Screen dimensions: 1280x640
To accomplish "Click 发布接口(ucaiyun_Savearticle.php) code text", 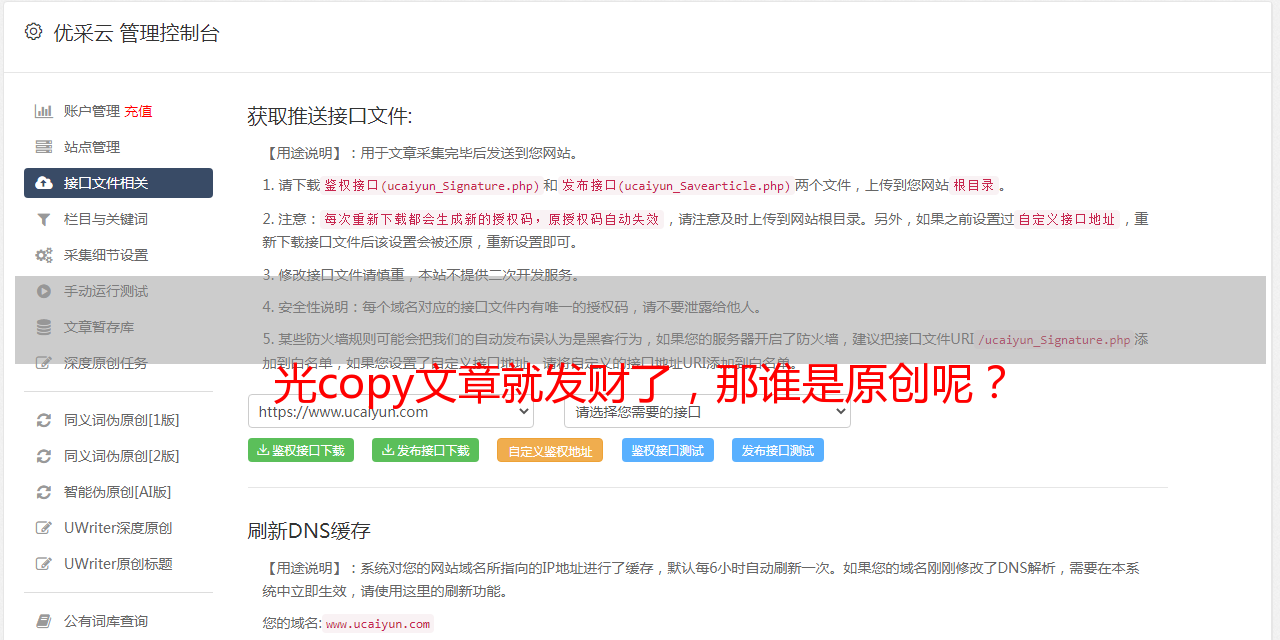I will tap(676, 186).
